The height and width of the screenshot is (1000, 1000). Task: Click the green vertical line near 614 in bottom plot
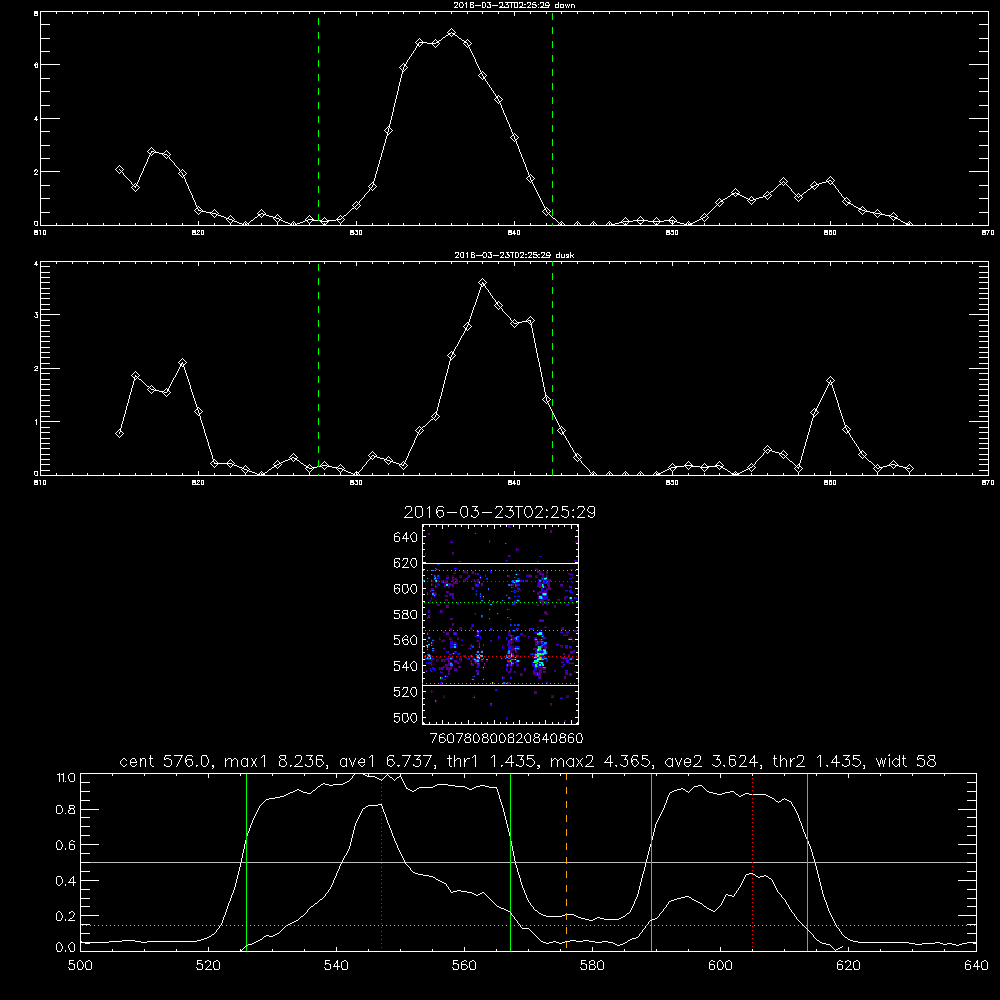pyautogui.click(x=807, y=862)
